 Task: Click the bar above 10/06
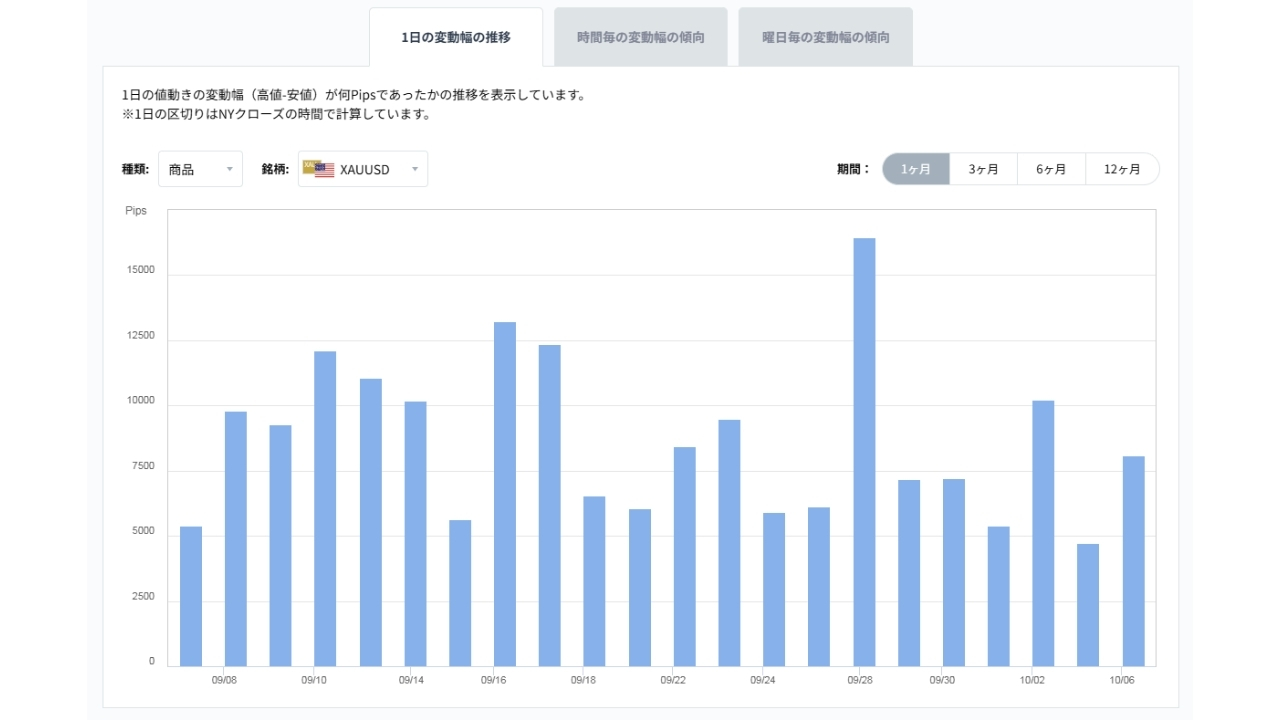(1133, 561)
